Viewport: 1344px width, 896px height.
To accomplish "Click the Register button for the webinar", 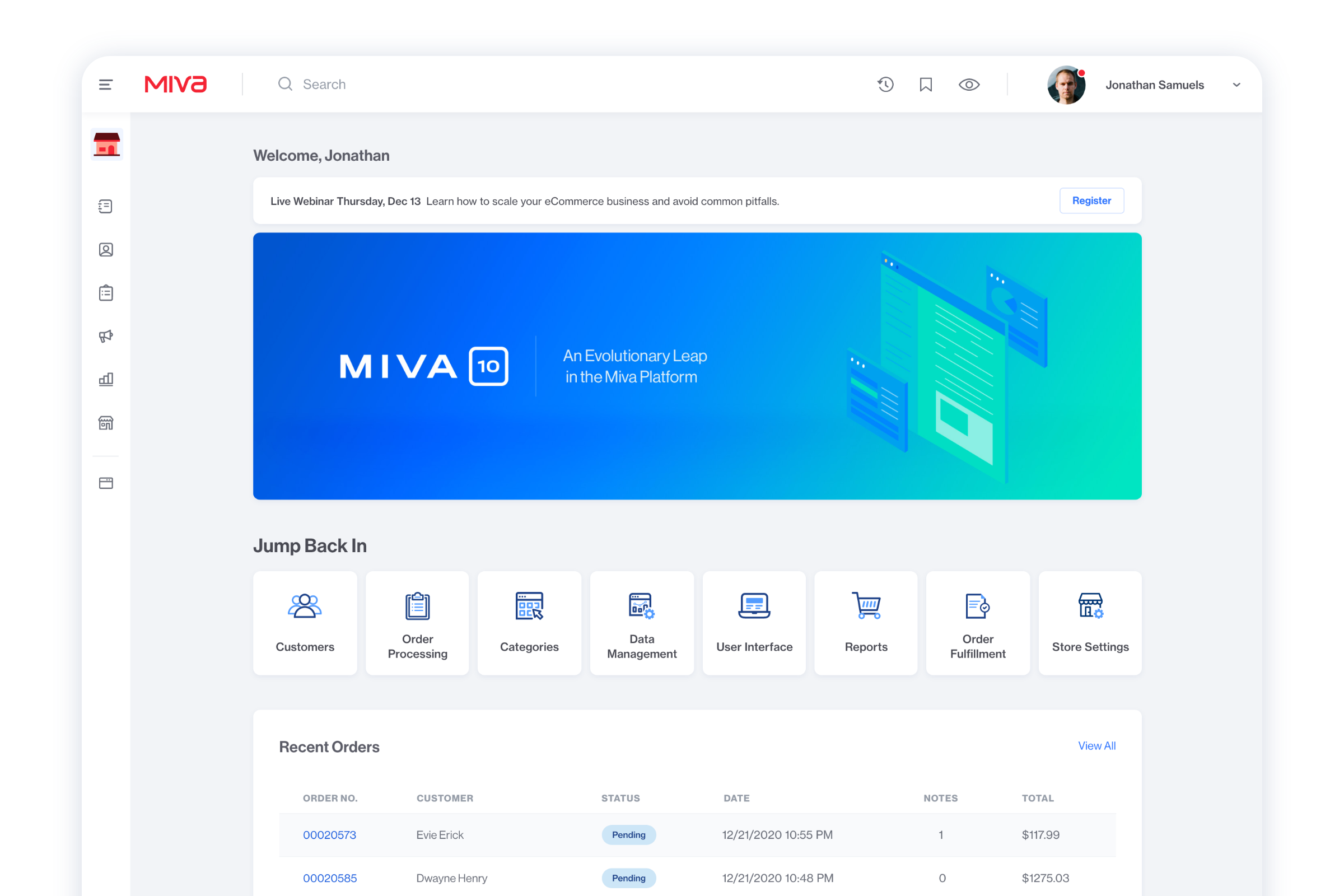I will [x=1091, y=200].
